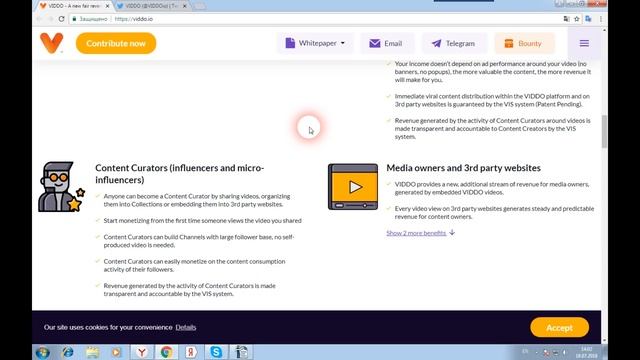640x360 pixels.
Task: Click the Email button
Action: [386, 43]
